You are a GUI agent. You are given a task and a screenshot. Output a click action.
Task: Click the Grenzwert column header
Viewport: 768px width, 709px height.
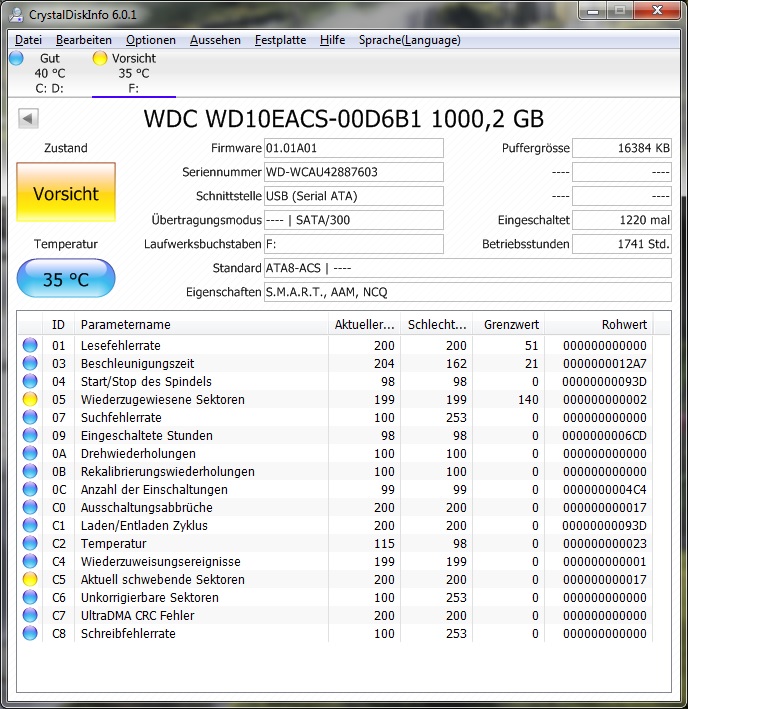(x=508, y=325)
